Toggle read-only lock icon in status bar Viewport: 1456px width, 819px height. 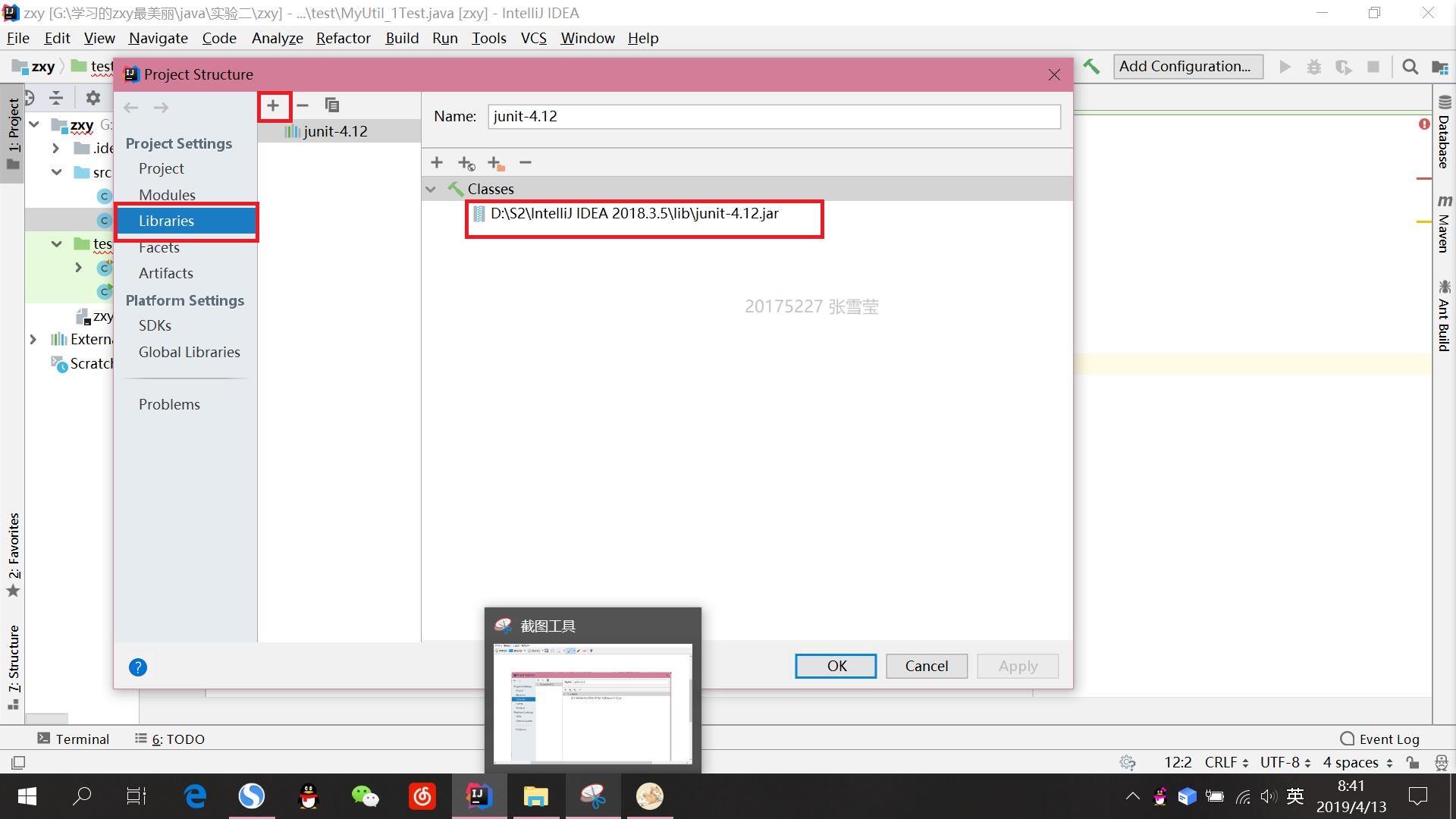click(1412, 762)
